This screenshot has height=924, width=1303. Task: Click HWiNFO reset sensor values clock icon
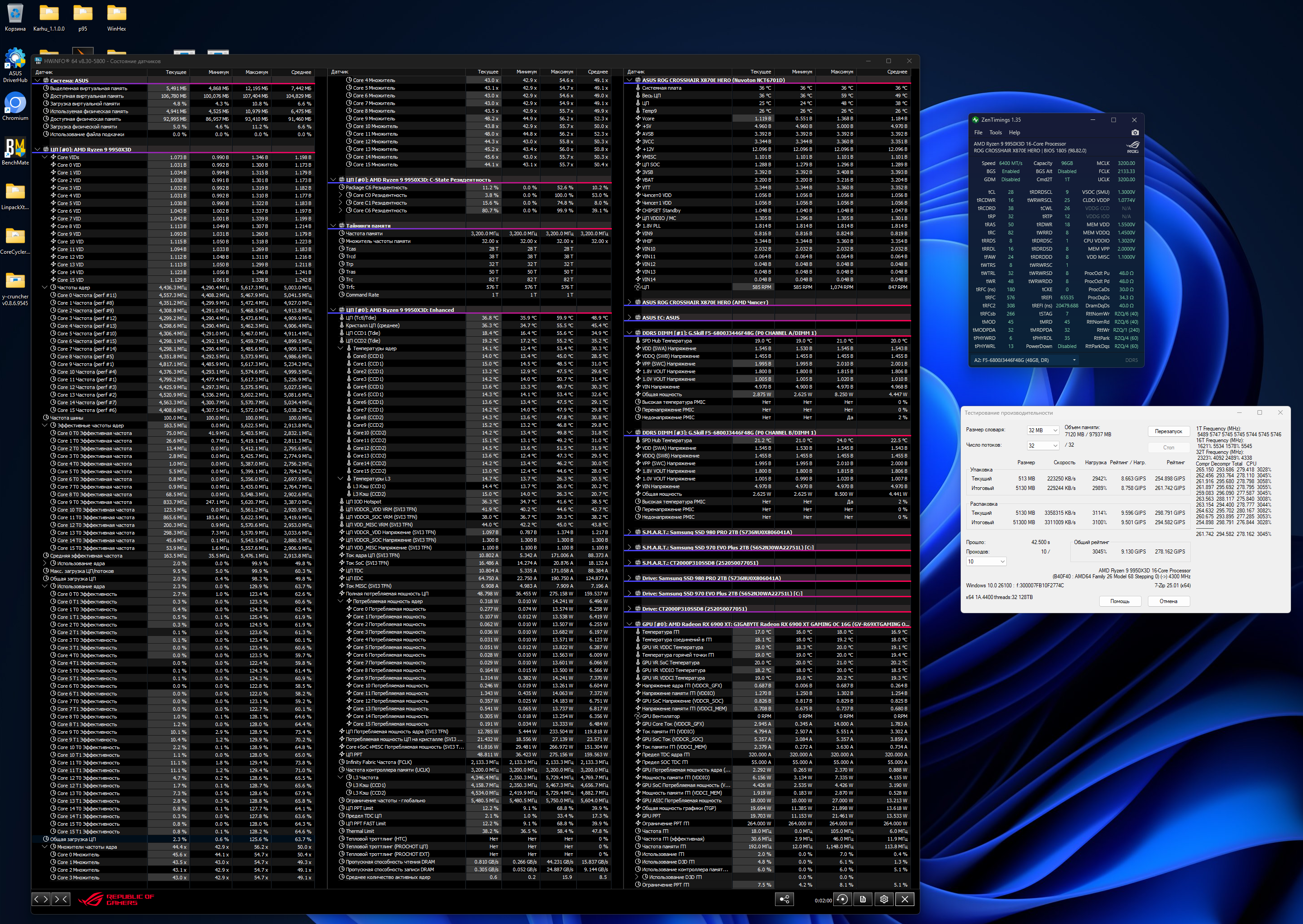click(842, 899)
